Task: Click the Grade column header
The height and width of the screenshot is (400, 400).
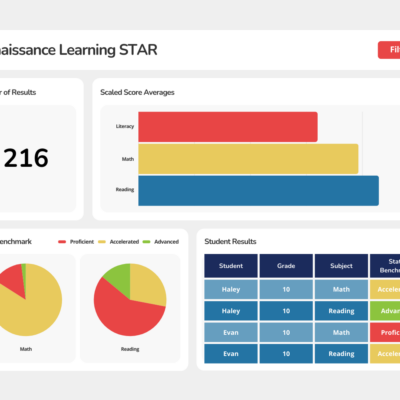Action: pyautogui.click(x=286, y=266)
